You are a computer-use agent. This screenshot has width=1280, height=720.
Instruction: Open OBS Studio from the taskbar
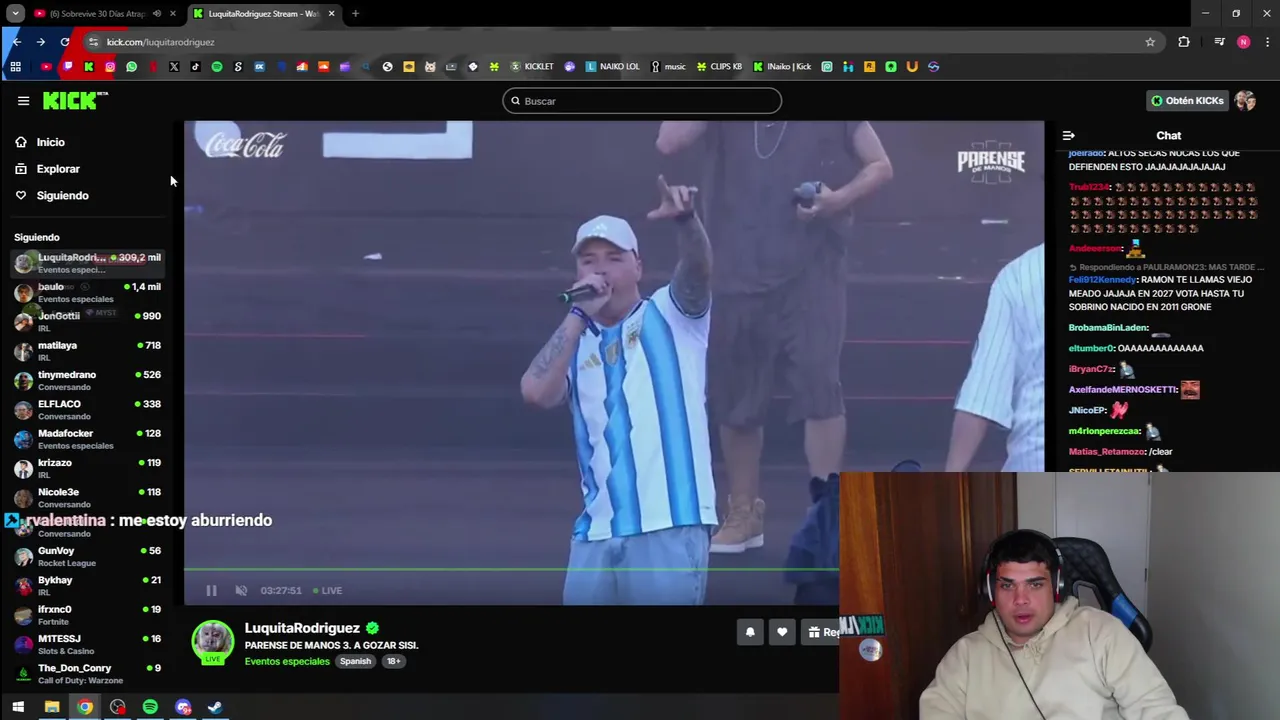click(x=118, y=707)
